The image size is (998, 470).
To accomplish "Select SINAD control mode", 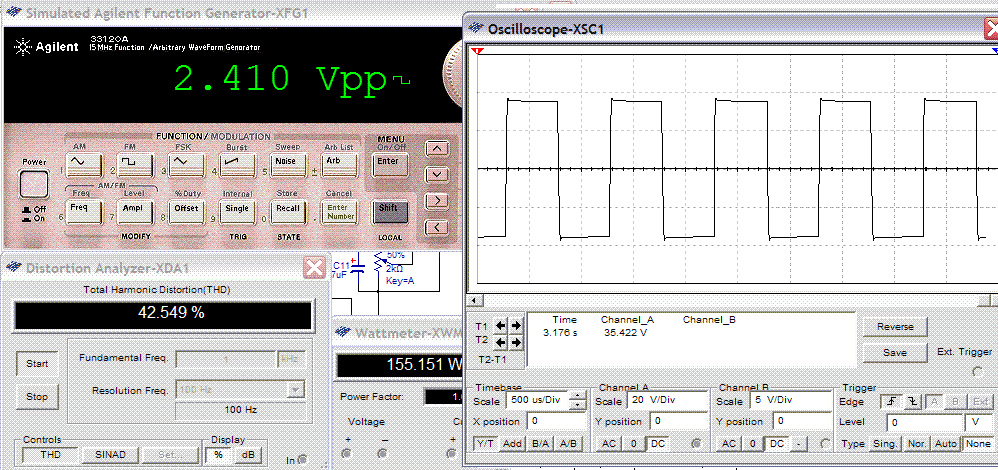I will 111,455.
